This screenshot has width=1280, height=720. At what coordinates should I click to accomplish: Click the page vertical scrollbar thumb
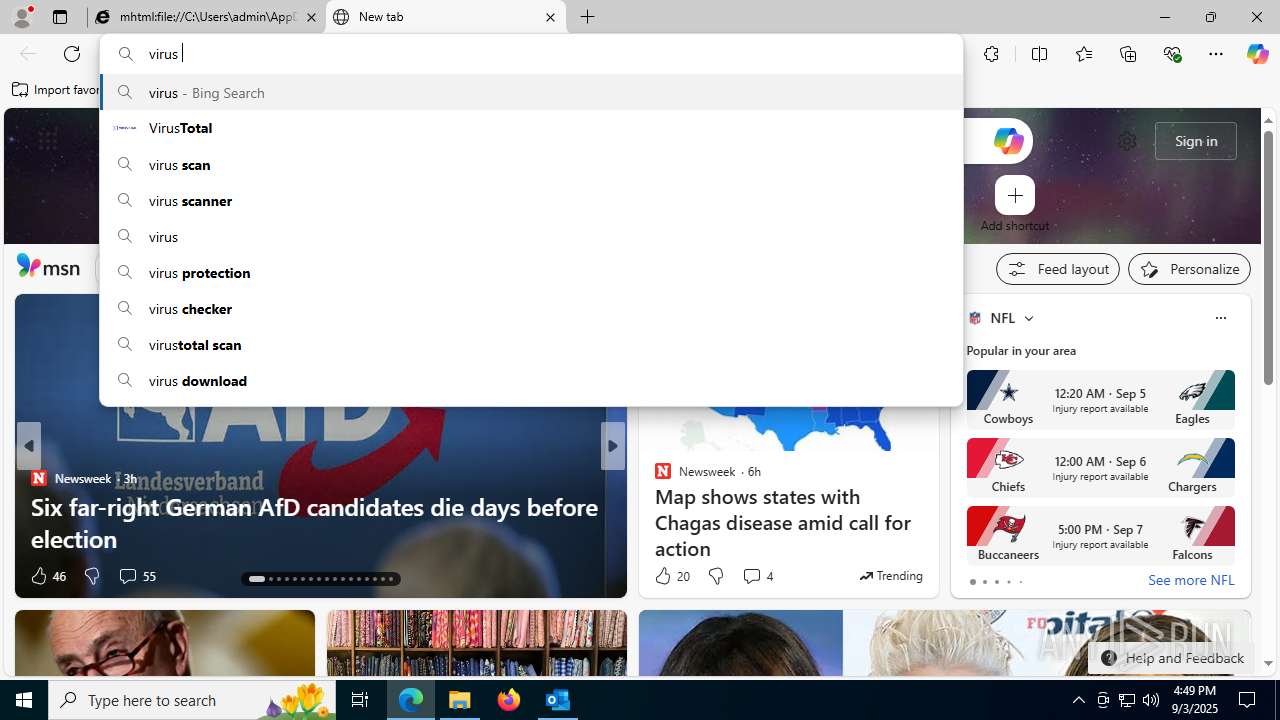tap(1268, 257)
